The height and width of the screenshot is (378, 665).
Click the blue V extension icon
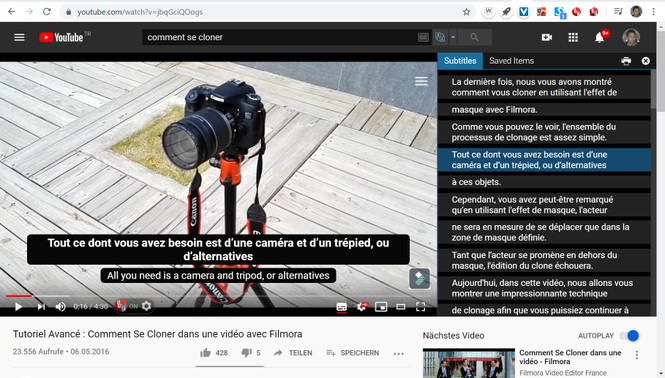click(524, 12)
